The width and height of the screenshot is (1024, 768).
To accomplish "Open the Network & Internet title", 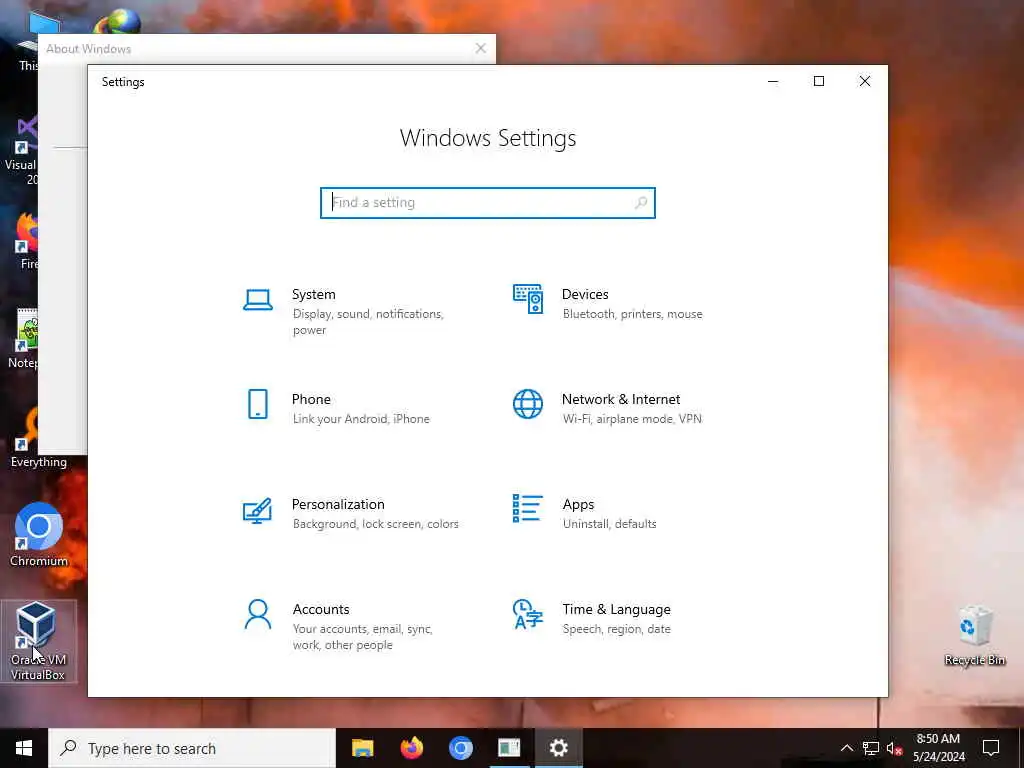I will [x=621, y=399].
